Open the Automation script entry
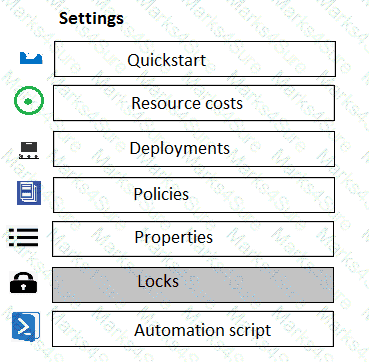Screen dimensions: 369x362 193,329
